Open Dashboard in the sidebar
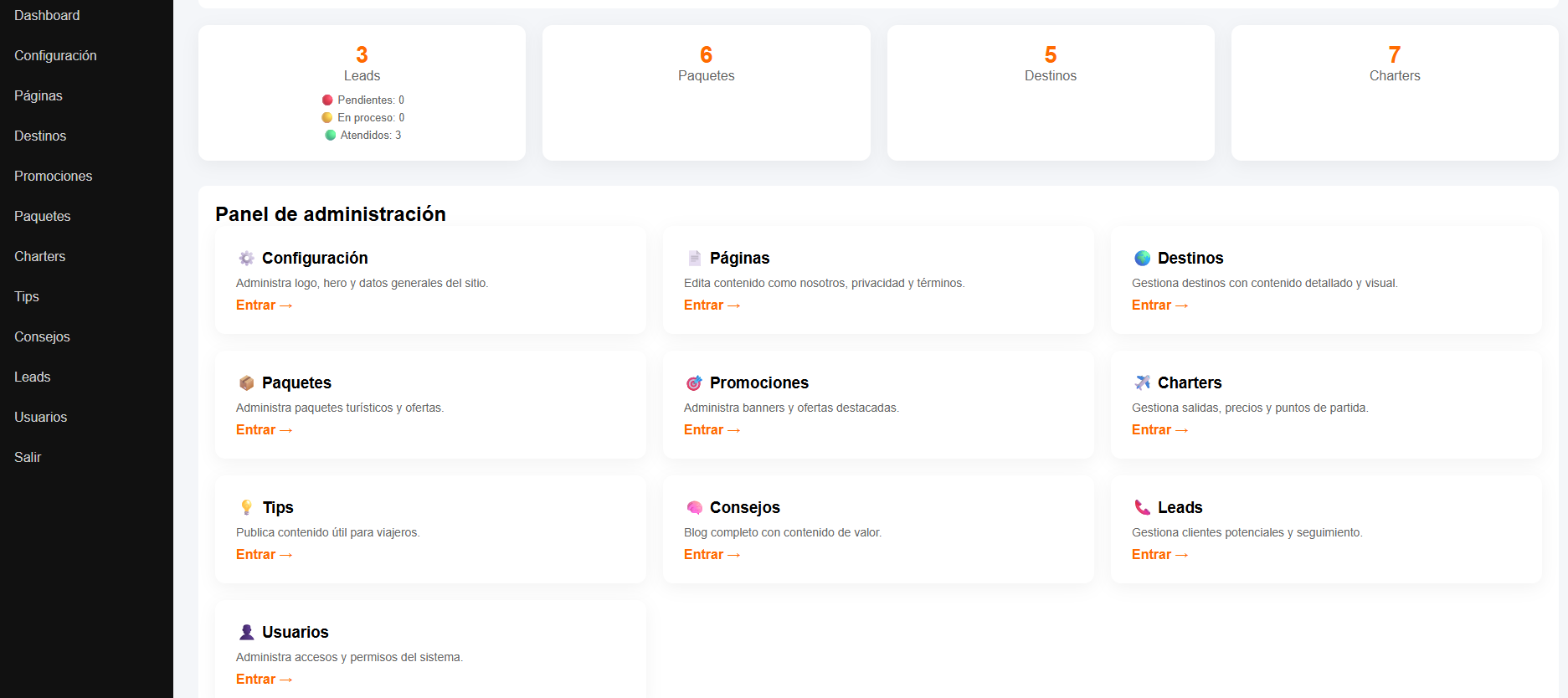 tap(47, 15)
